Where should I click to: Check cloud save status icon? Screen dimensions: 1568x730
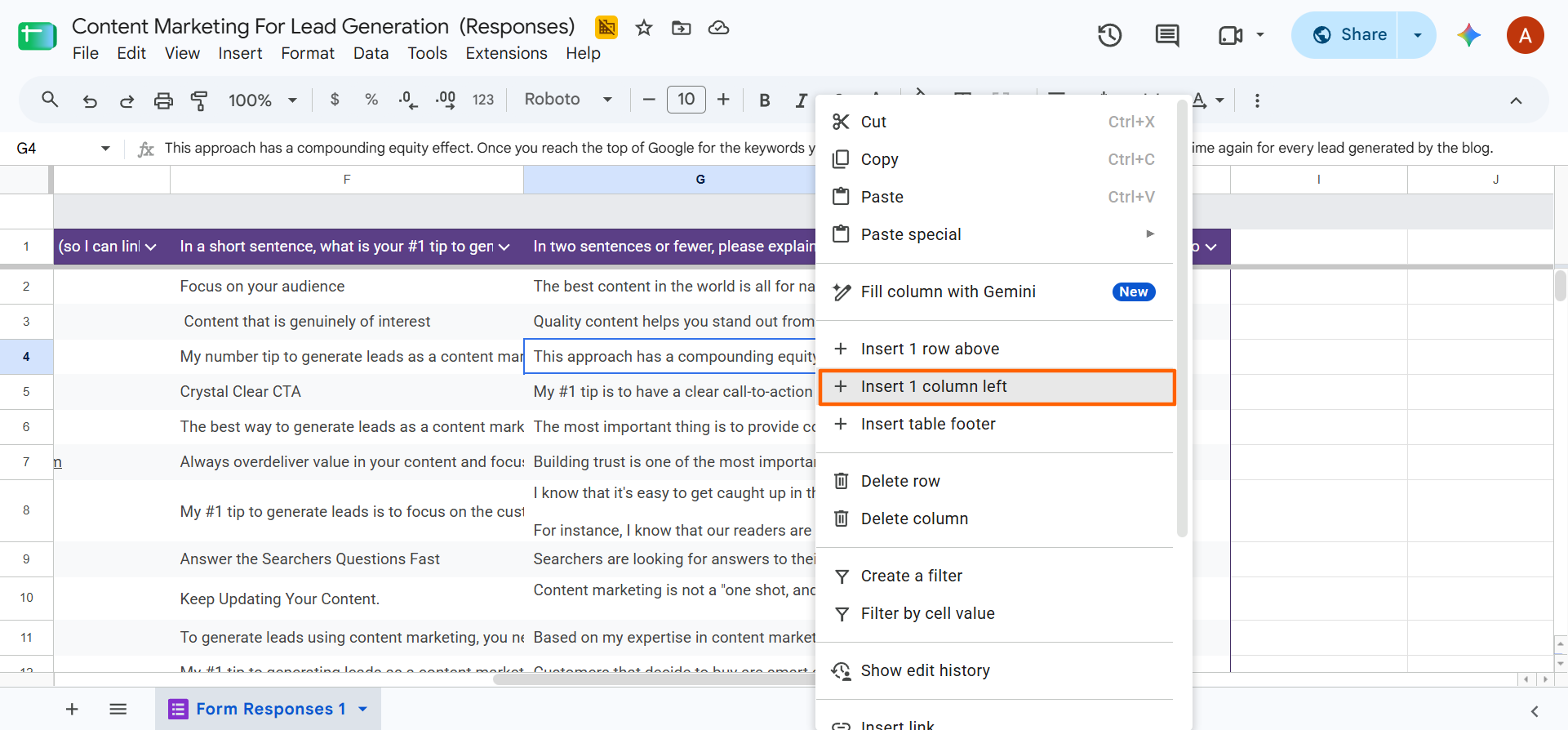pyautogui.click(x=718, y=28)
